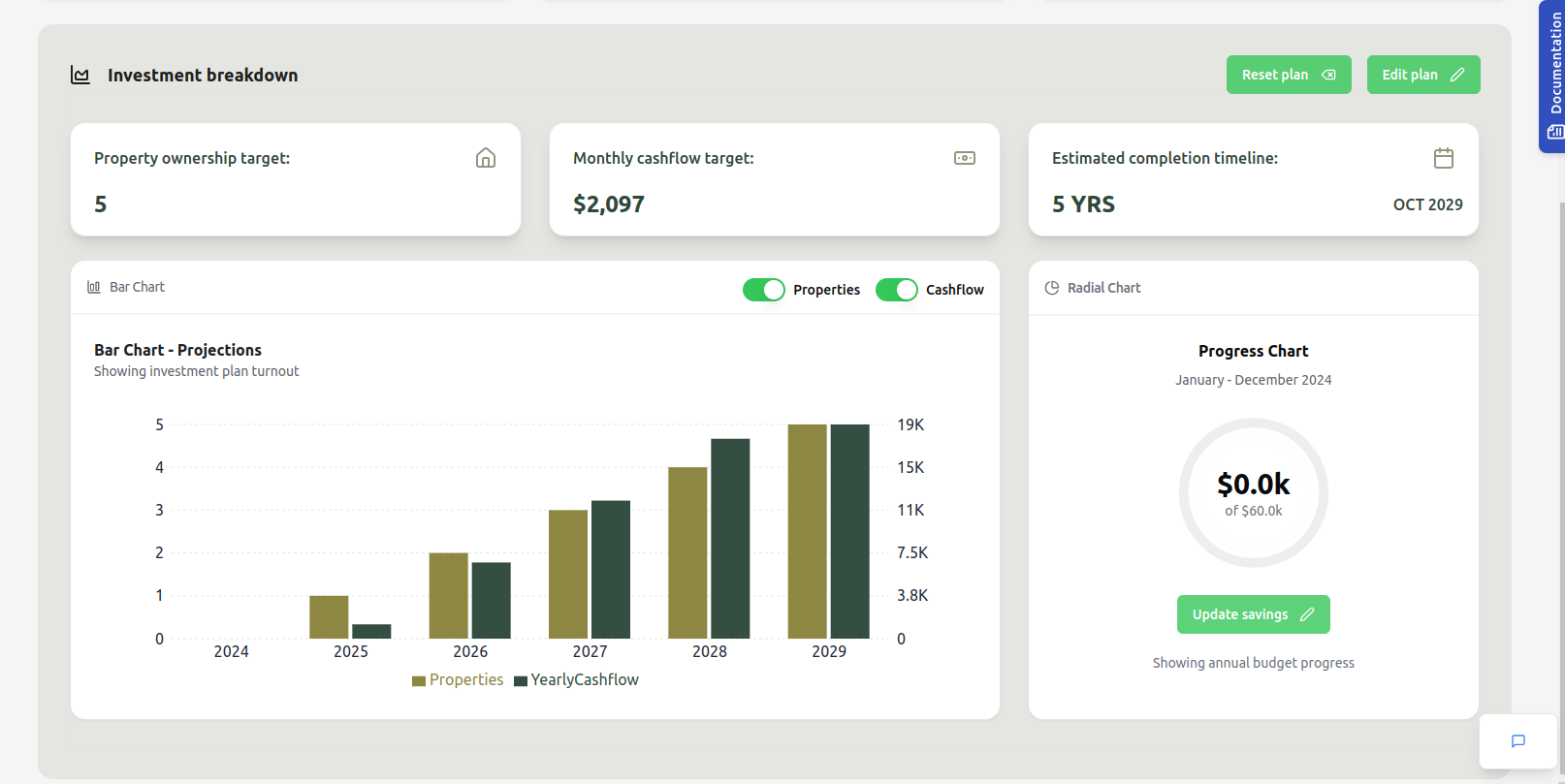Screen dimensions: 1565x784
Task: Click the 2028 YearlyCashflow bar
Action: (x=730, y=539)
